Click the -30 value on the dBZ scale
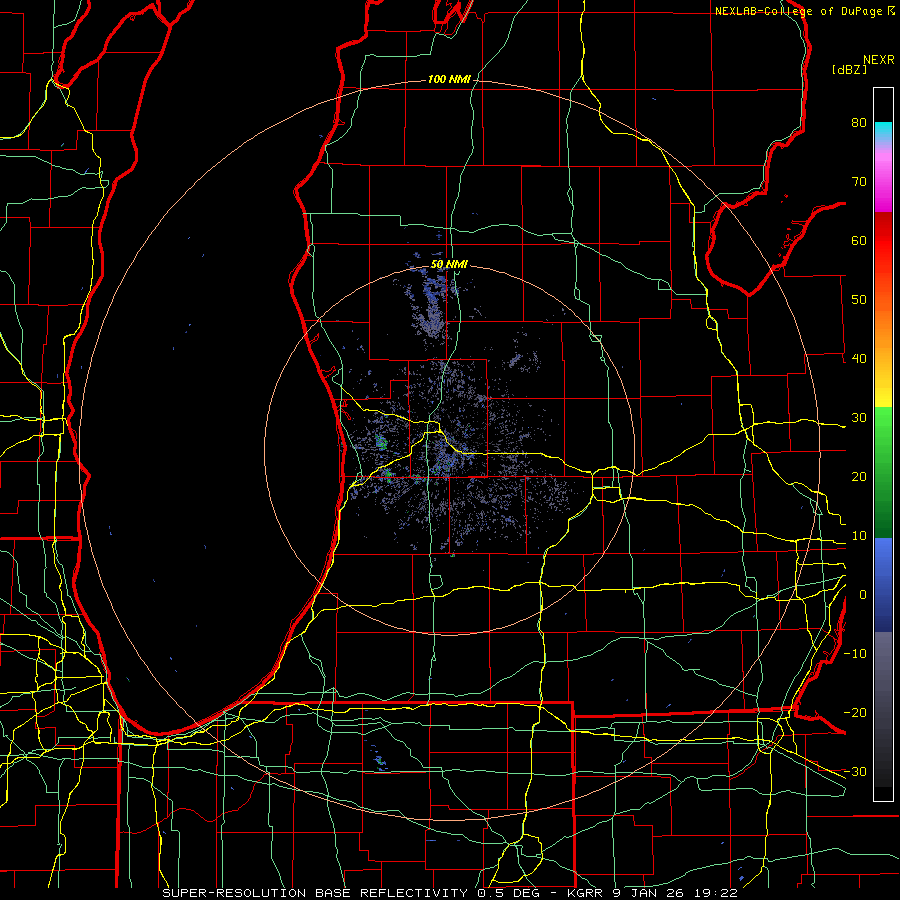This screenshot has width=900, height=900. point(855,771)
